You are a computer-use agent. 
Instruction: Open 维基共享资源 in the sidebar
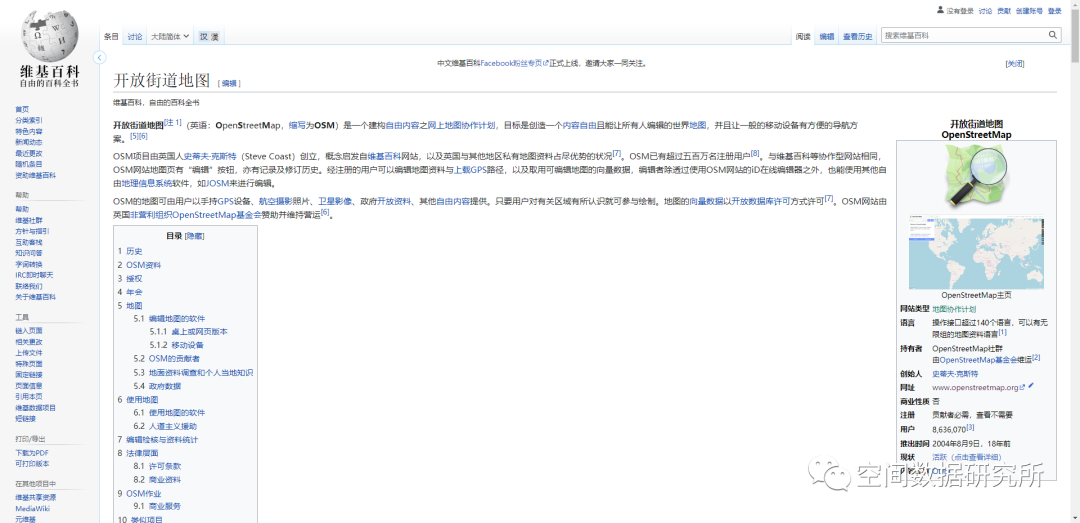point(36,498)
